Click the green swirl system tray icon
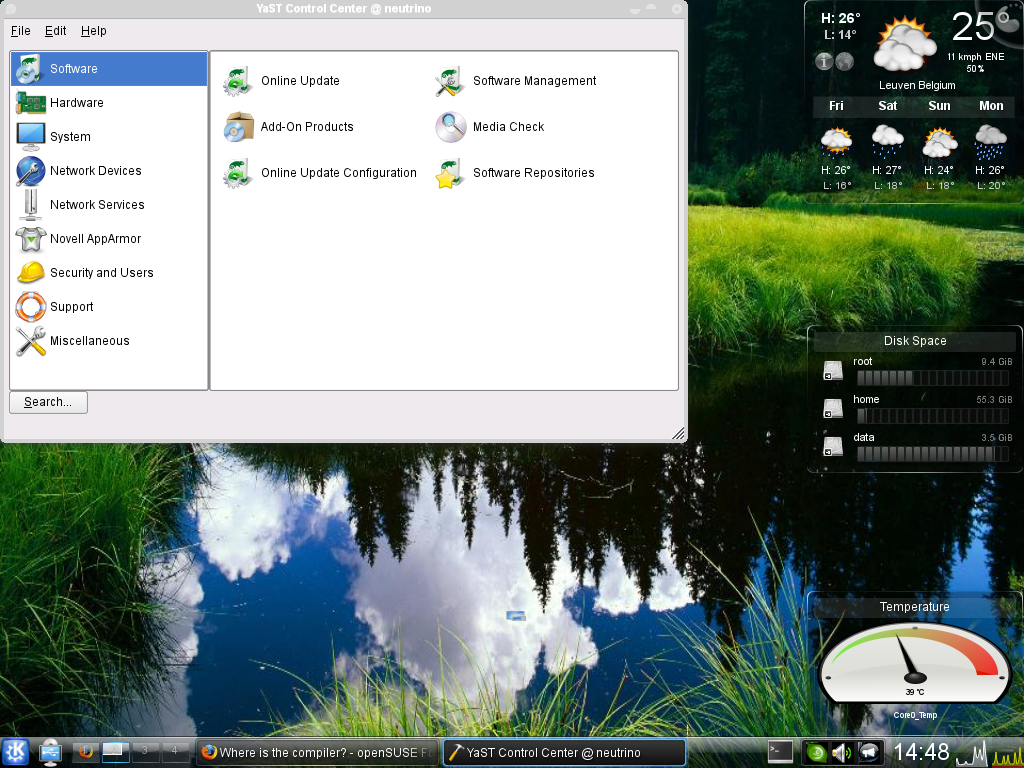Viewport: 1024px width, 768px height. coord(816,752)
